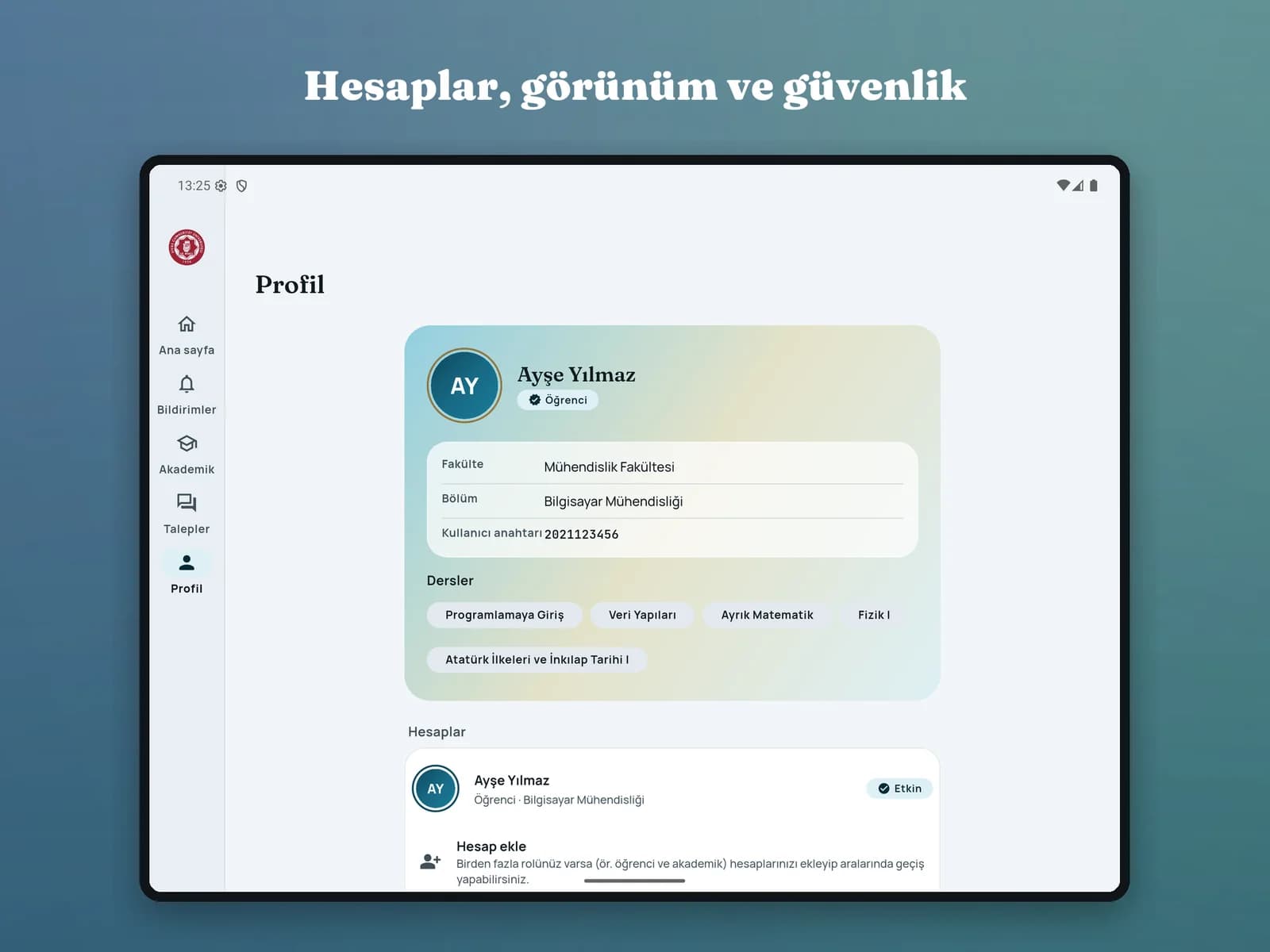Open Bildirimler bell icon
Image resolution: width=1270 pixels, height=952 pixels.
pos(187,384)
